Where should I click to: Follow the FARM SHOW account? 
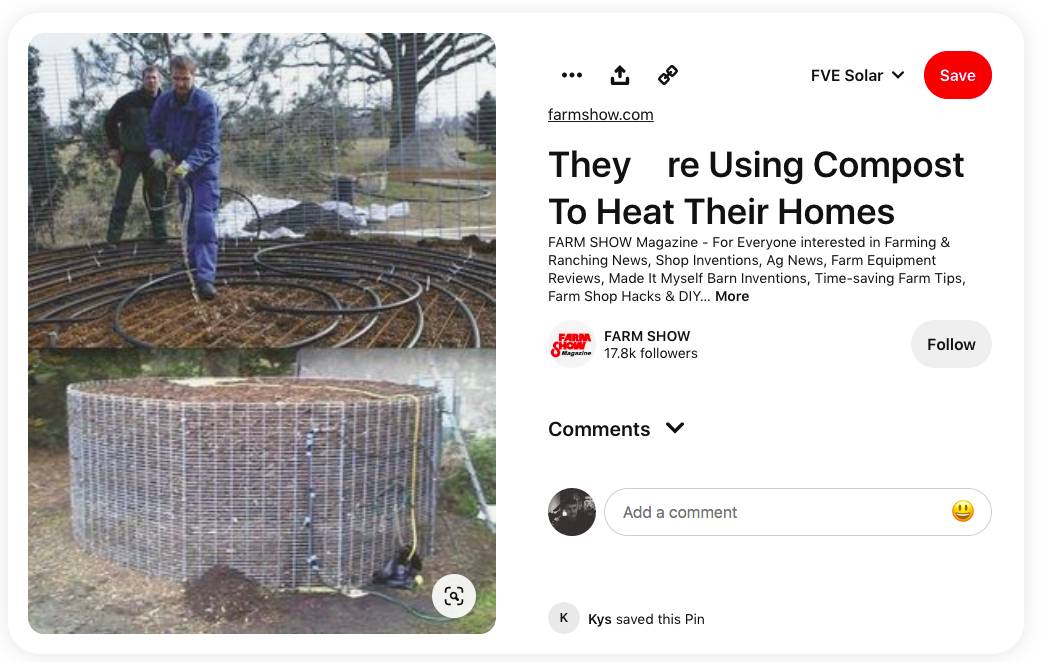coord(951,344)
